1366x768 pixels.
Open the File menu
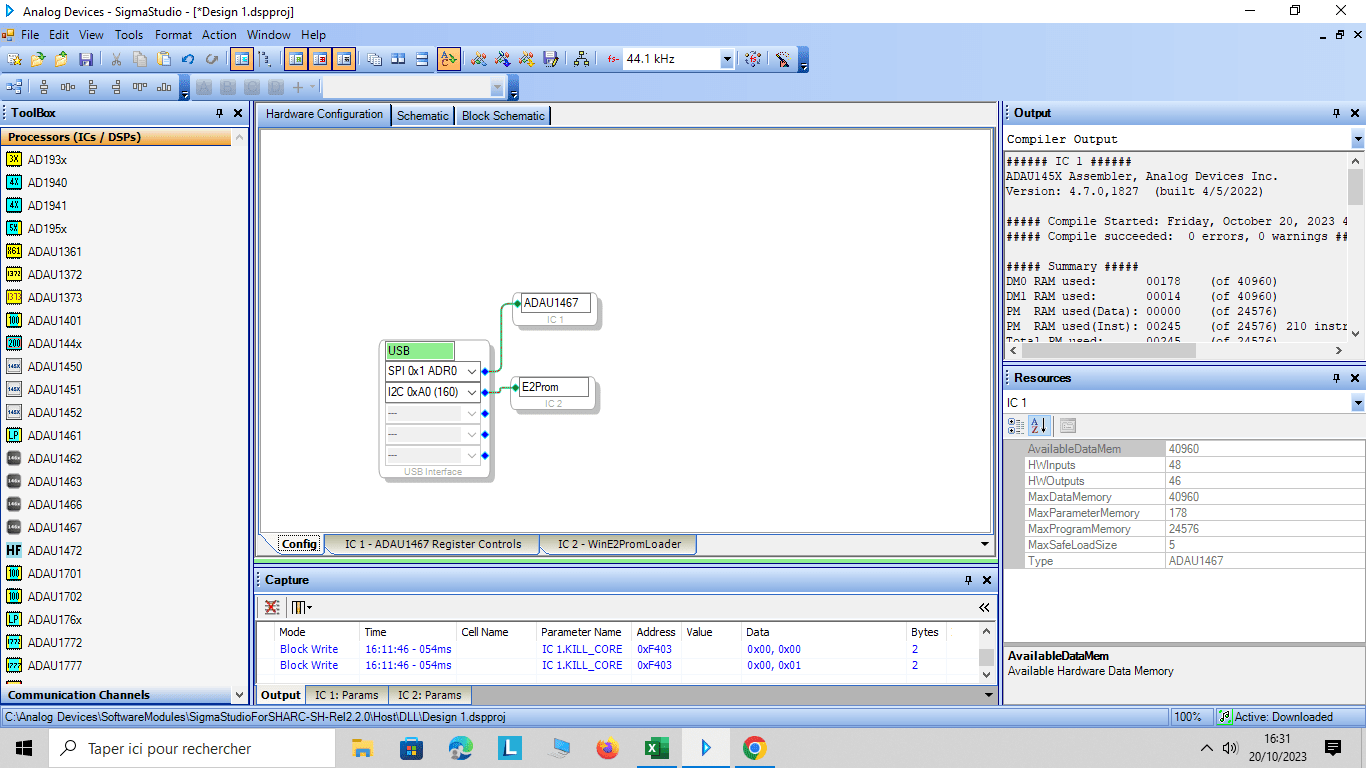pyautogui.click(x=30, y=35)
